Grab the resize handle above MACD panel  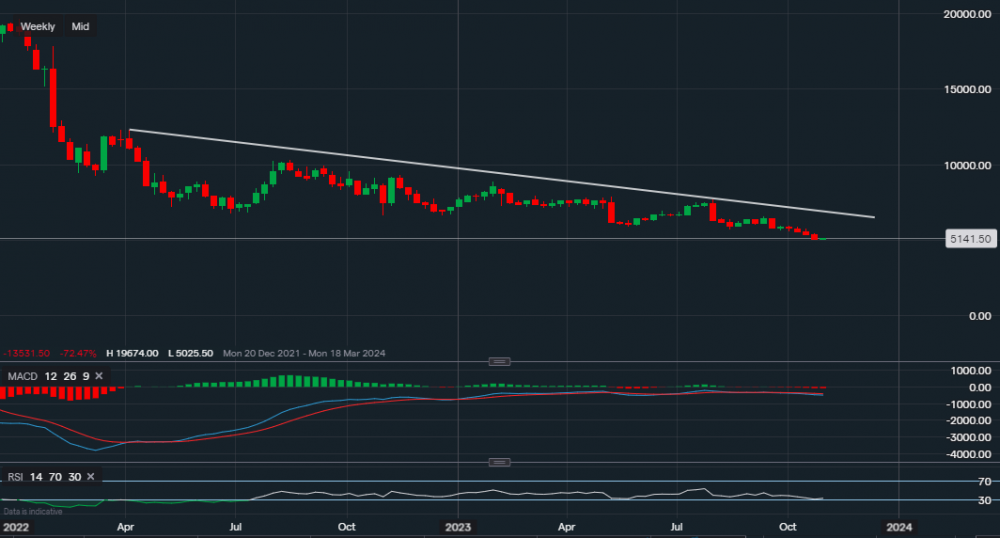tap(499, 361)
